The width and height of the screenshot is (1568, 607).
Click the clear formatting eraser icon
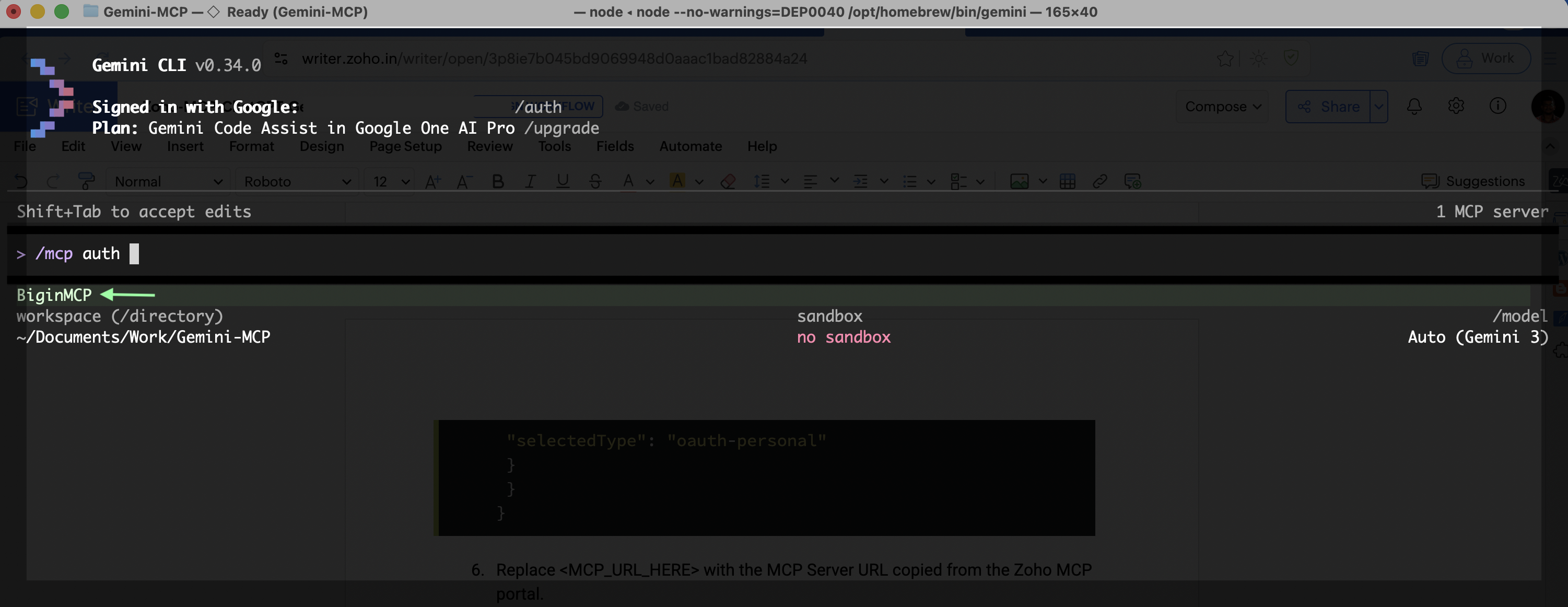pyautogui.click(x=728, y=181)
